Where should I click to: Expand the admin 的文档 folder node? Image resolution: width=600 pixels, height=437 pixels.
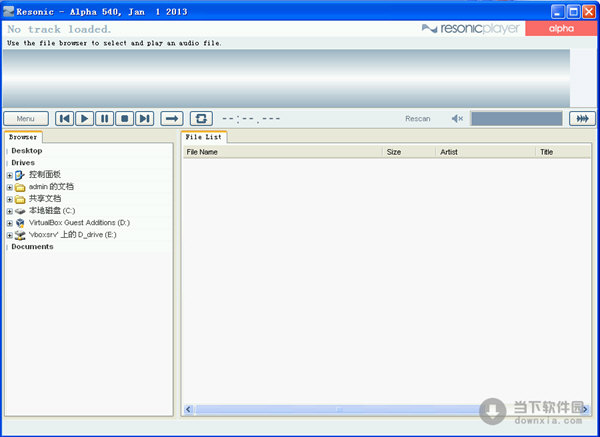coord(10,188)
